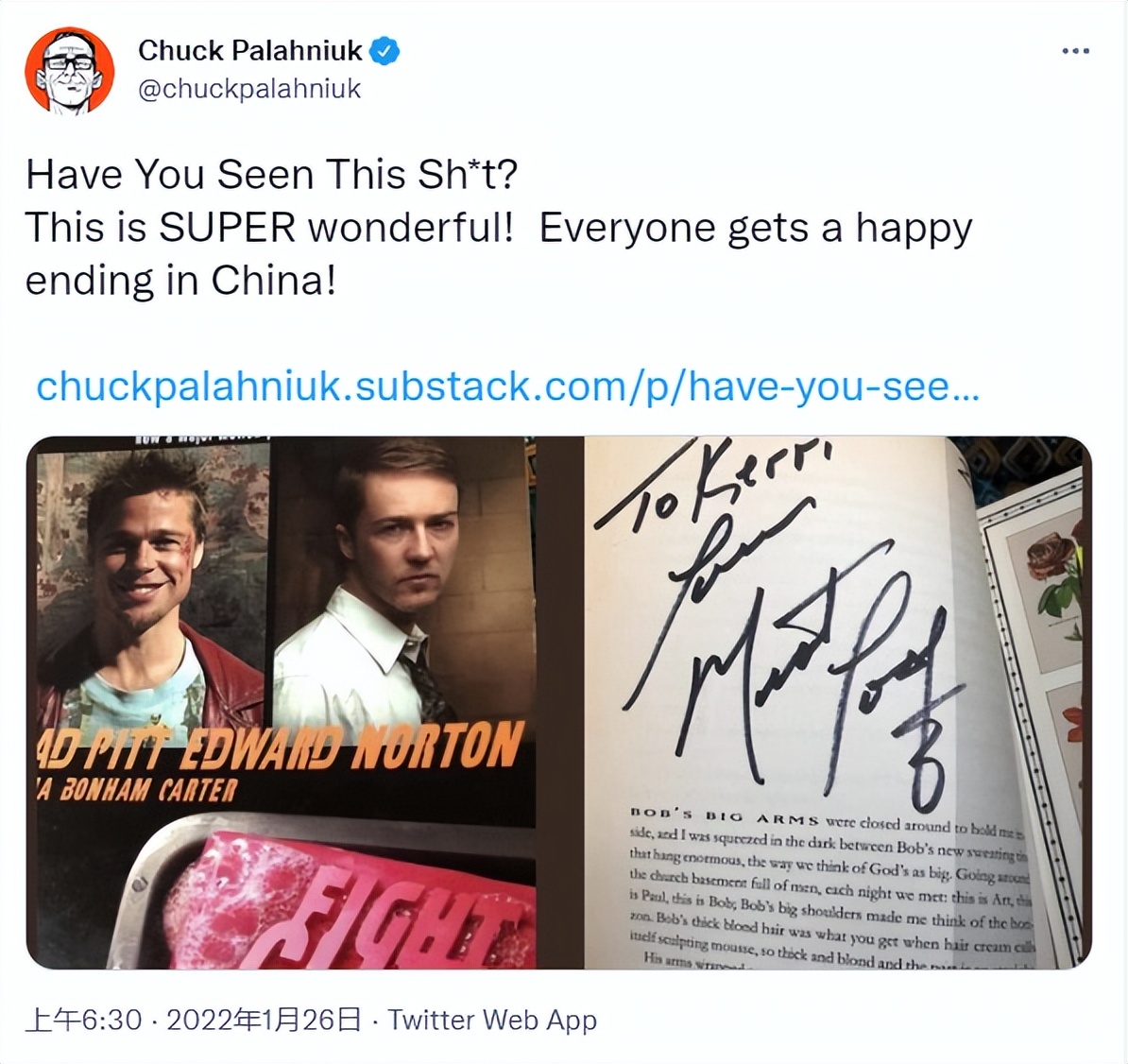The image size is (1128, 1064).
Task: Click the "Have You Seen This Sh*t?" text
Action: point(272,175)
